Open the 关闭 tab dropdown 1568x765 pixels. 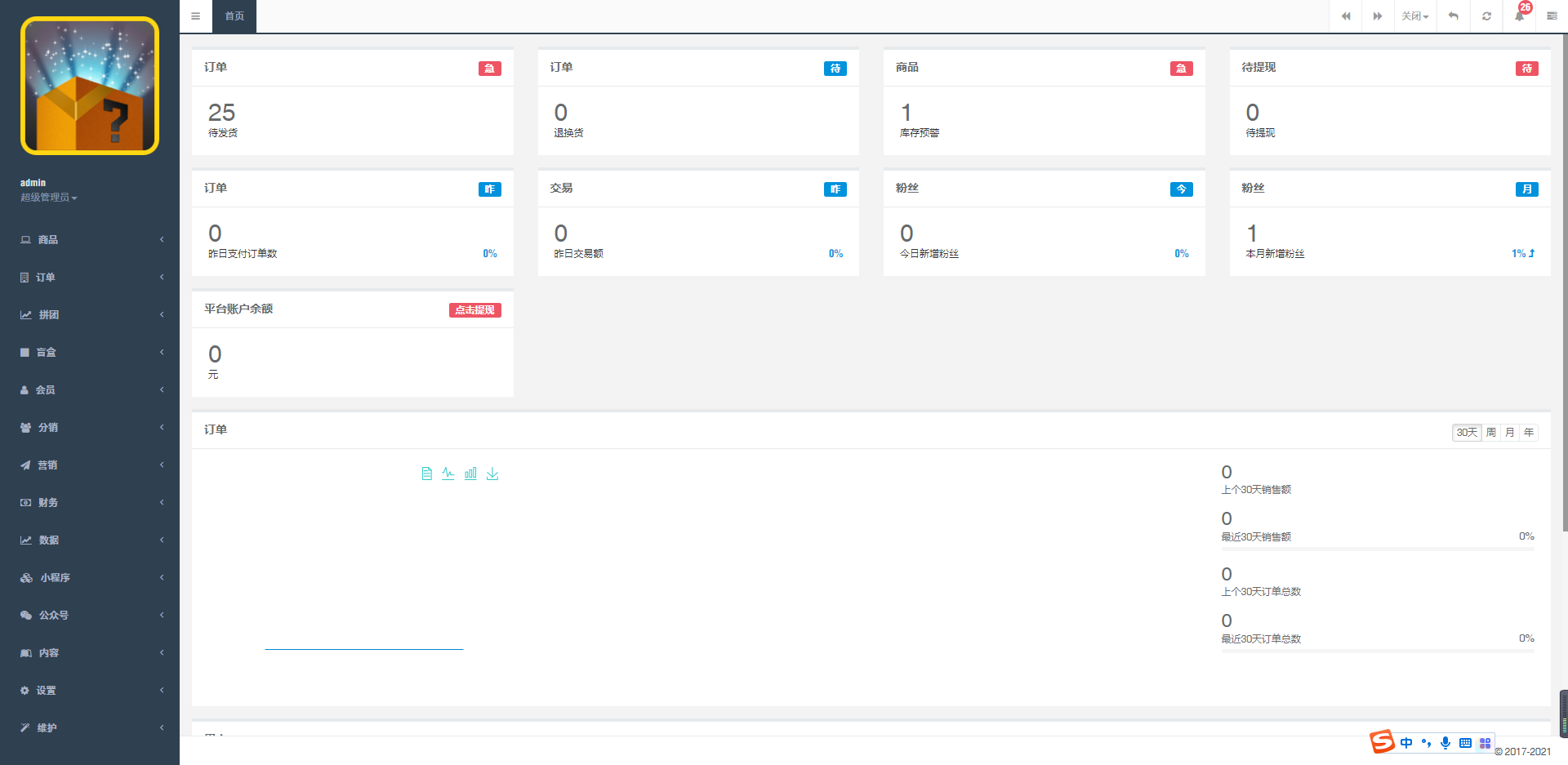[x=1414, y=16]
